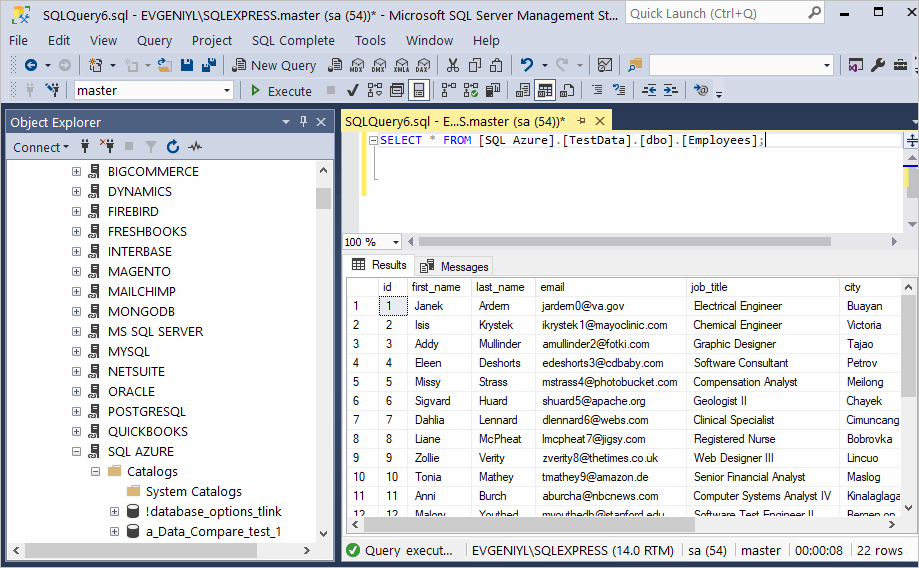
Task: Click the Undo arrow icon
Action: pyautogui.click(x=526, y=65)
